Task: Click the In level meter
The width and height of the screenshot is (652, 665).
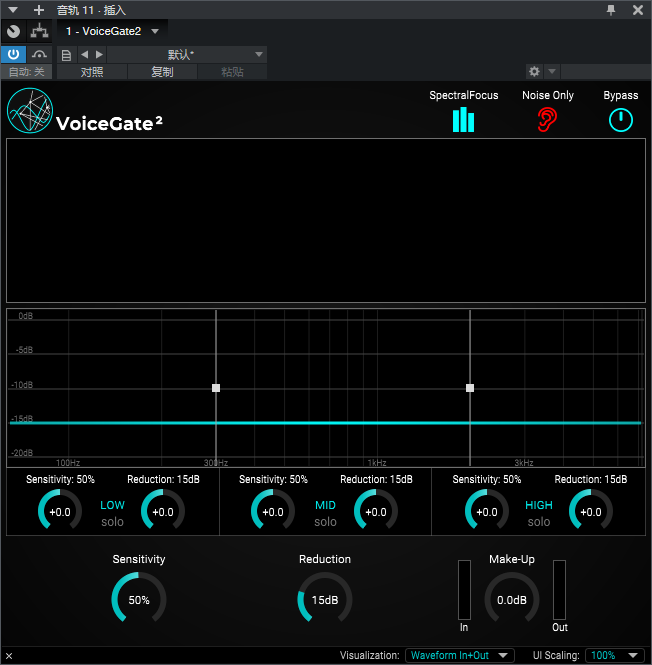Action: [464, 590]
